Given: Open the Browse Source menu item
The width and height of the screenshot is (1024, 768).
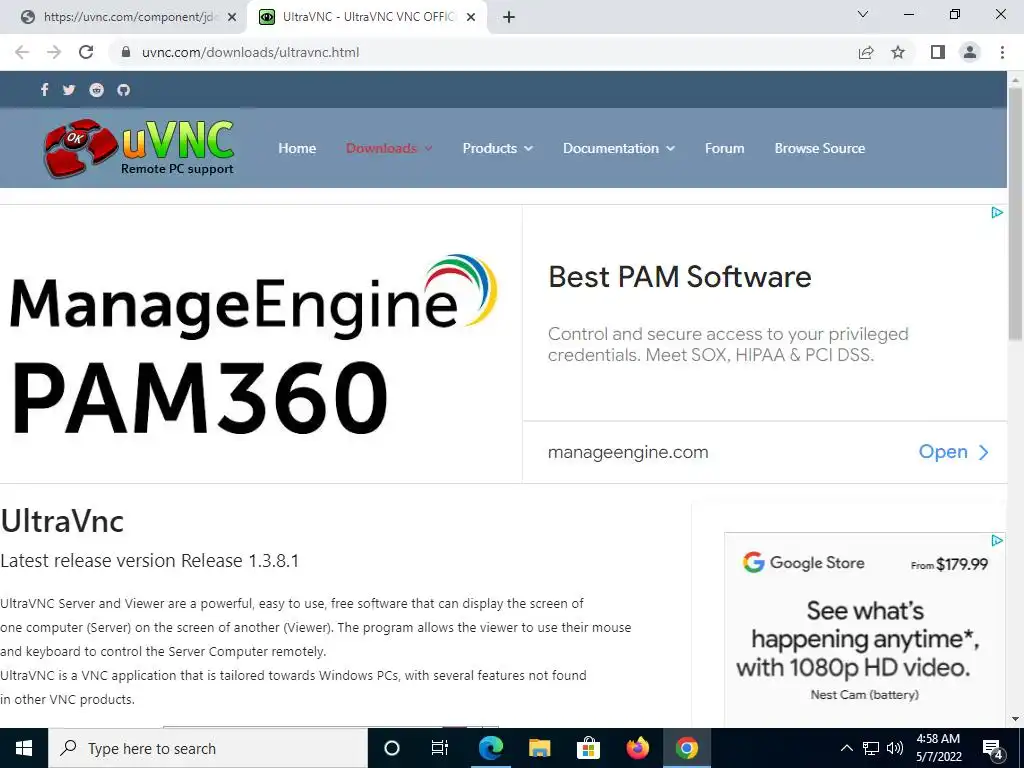Looking at the screenshot, I should (x=820, y=148).
